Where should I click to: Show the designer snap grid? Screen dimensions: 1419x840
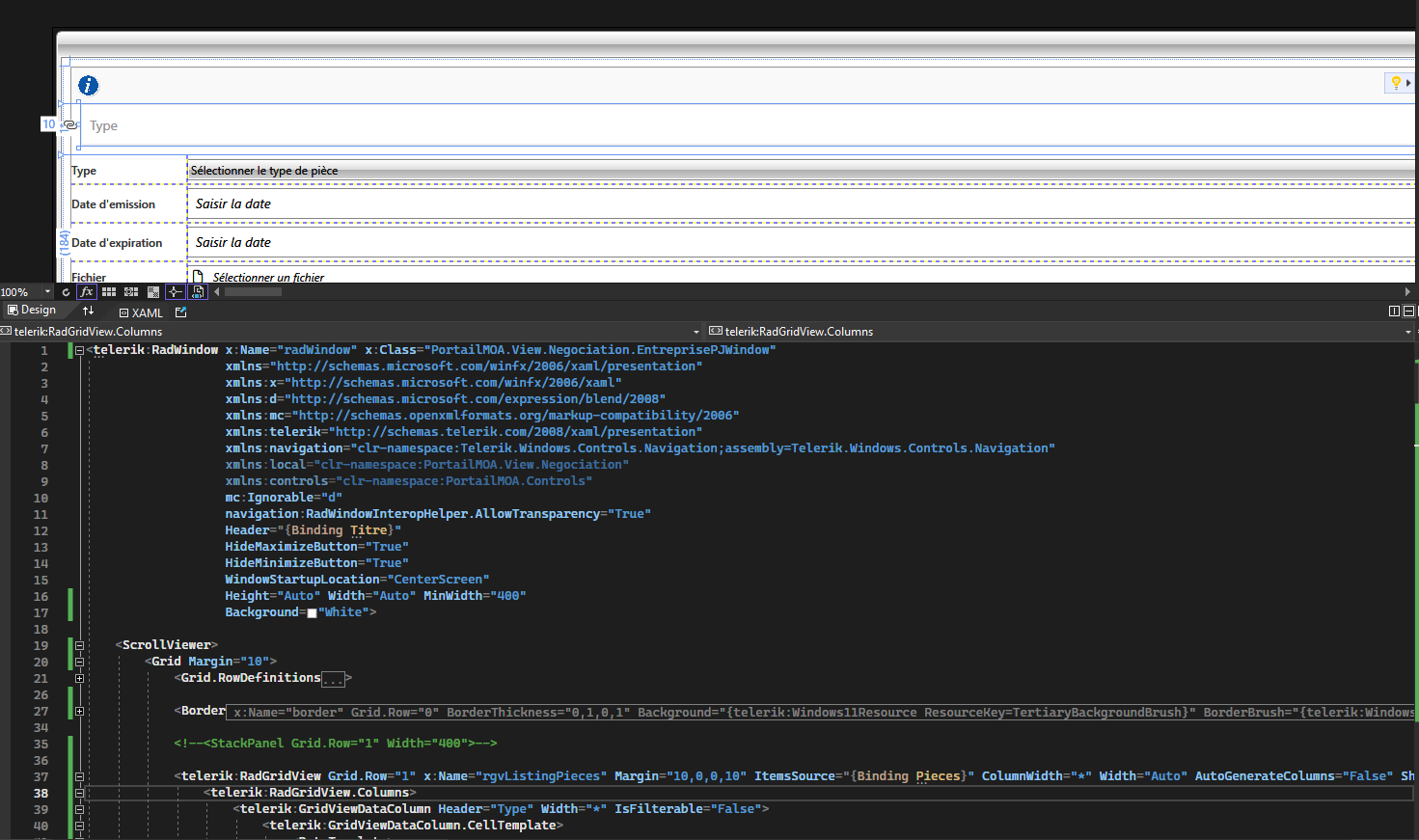pos(109,292)
